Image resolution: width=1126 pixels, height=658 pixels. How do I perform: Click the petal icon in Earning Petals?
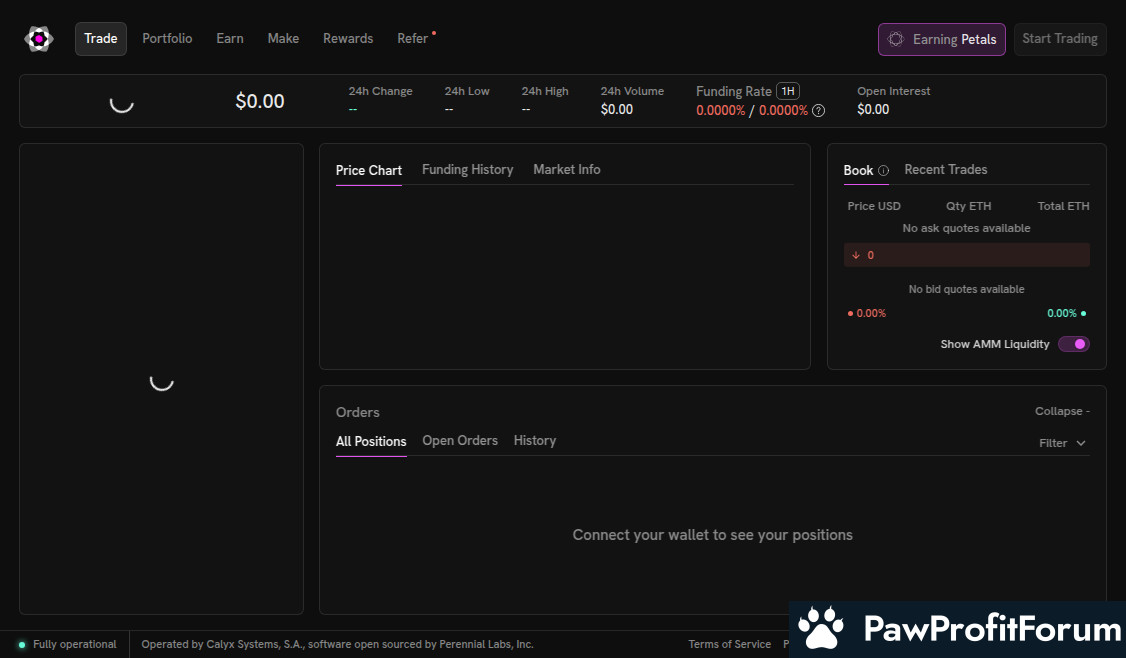[896, 39]
